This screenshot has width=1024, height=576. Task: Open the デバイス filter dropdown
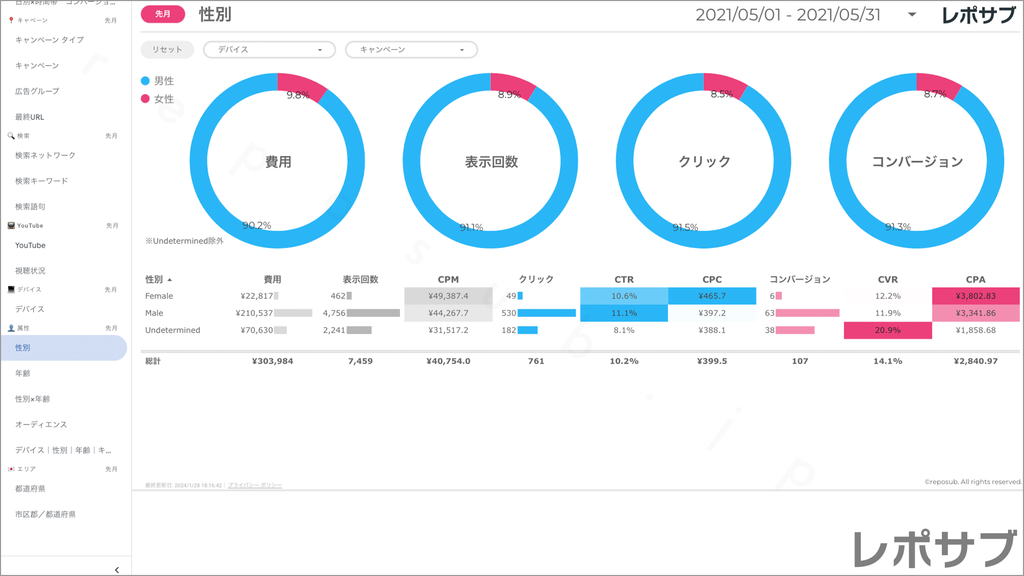click(269, 49)
